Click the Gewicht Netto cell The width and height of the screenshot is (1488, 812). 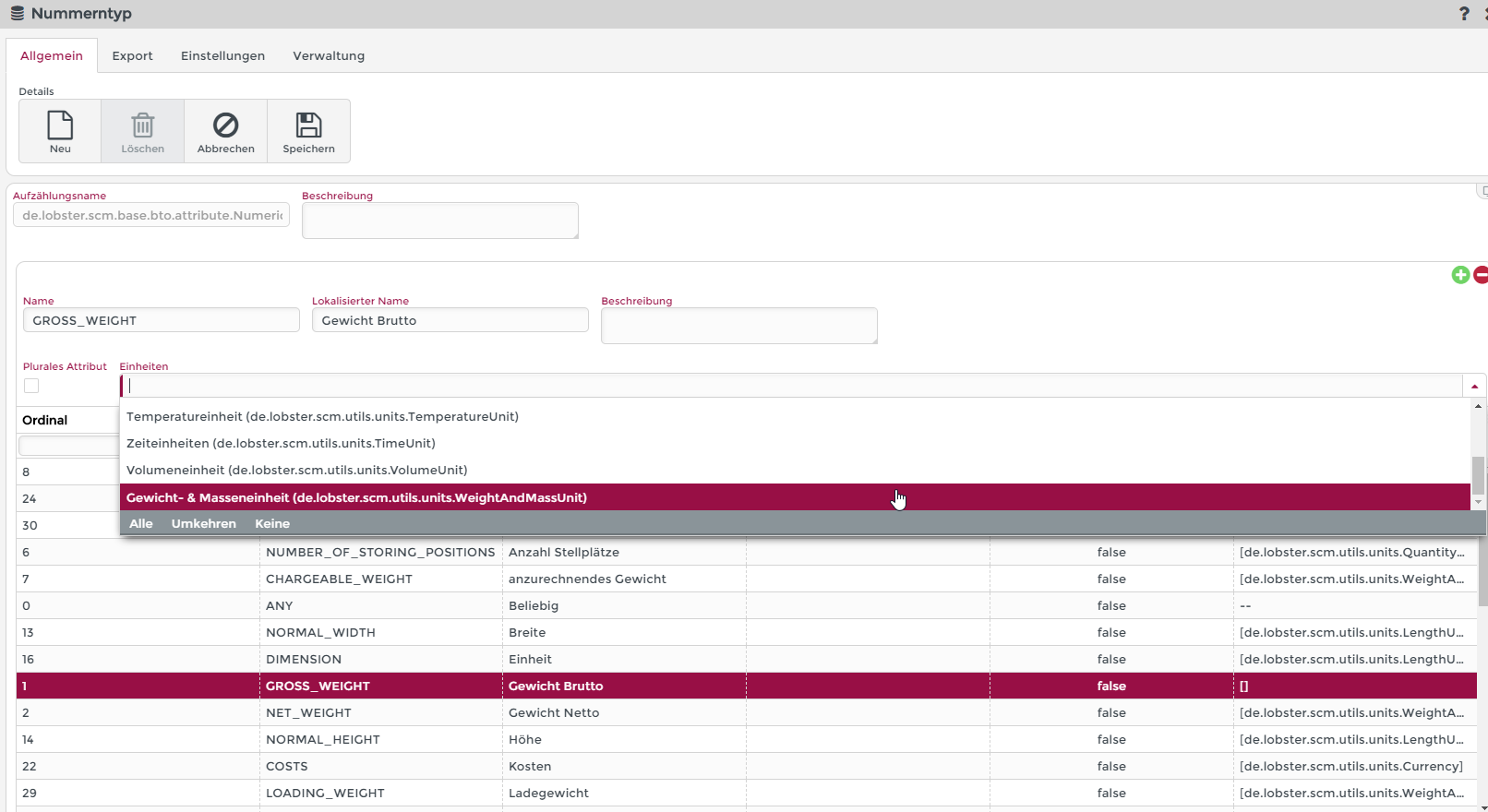[x=624, y=712]
